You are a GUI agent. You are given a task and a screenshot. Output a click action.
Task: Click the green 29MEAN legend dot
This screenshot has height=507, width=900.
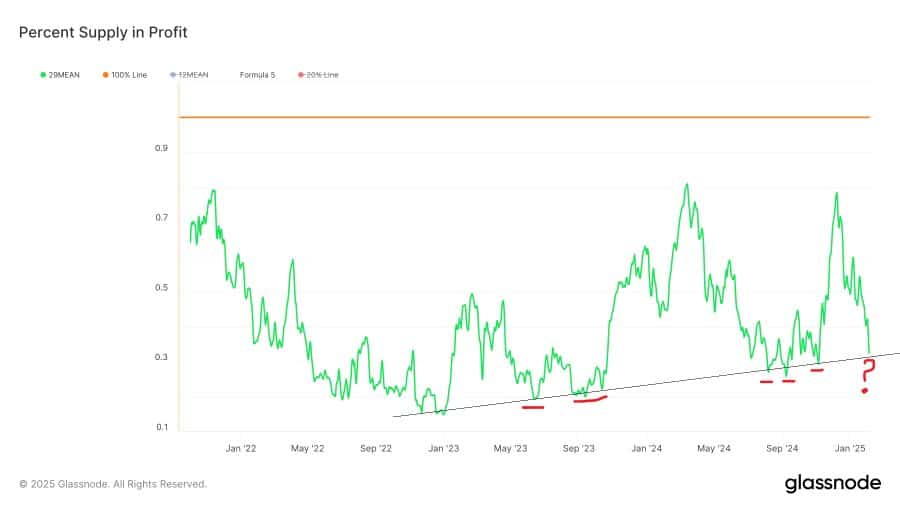tap(42, 75)
